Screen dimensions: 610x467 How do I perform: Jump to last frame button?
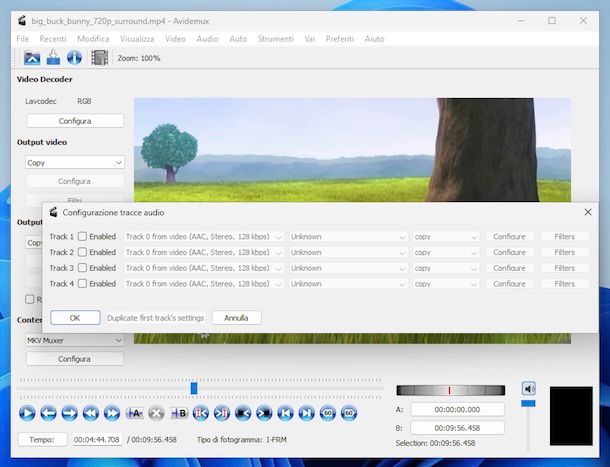[x=307, y=413]
